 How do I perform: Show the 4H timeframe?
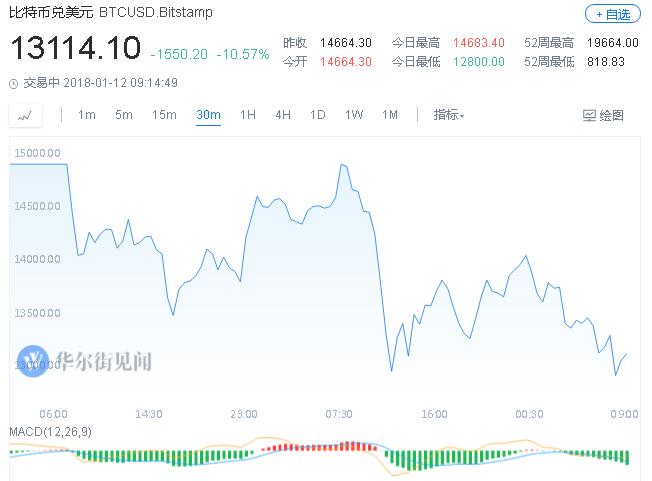283,115
